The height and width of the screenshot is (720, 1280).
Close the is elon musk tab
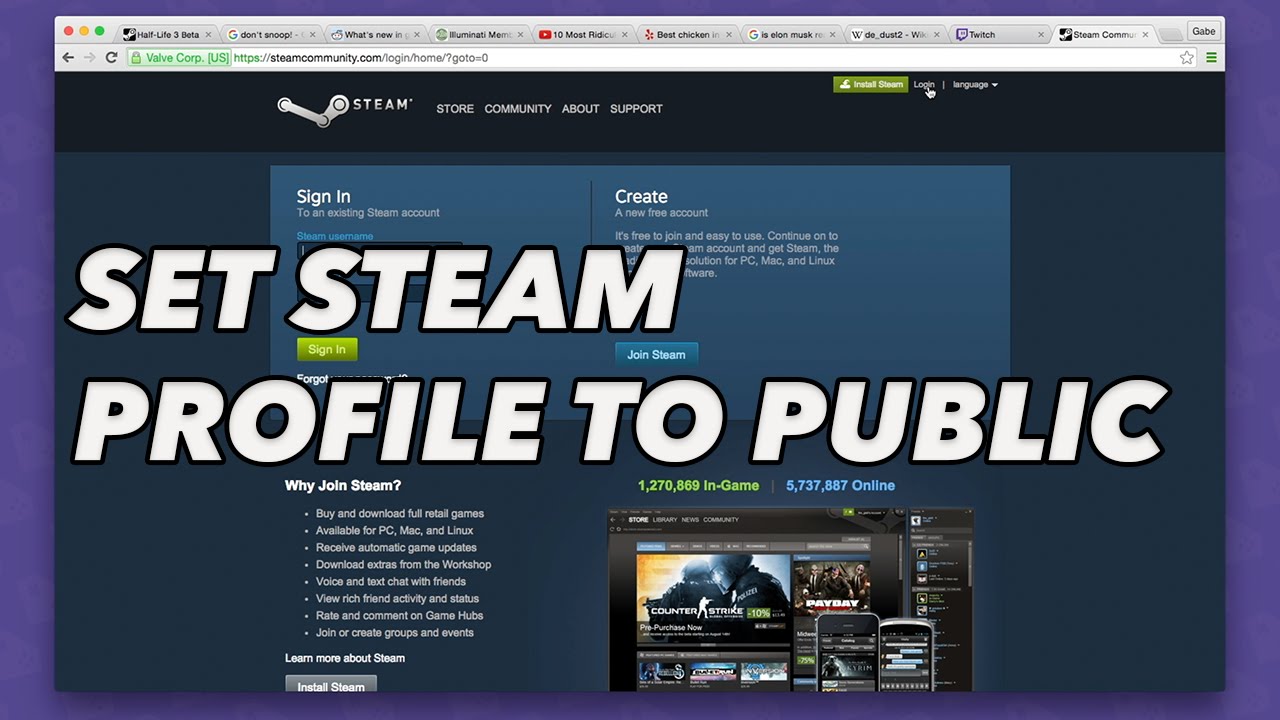coord(832,35)
